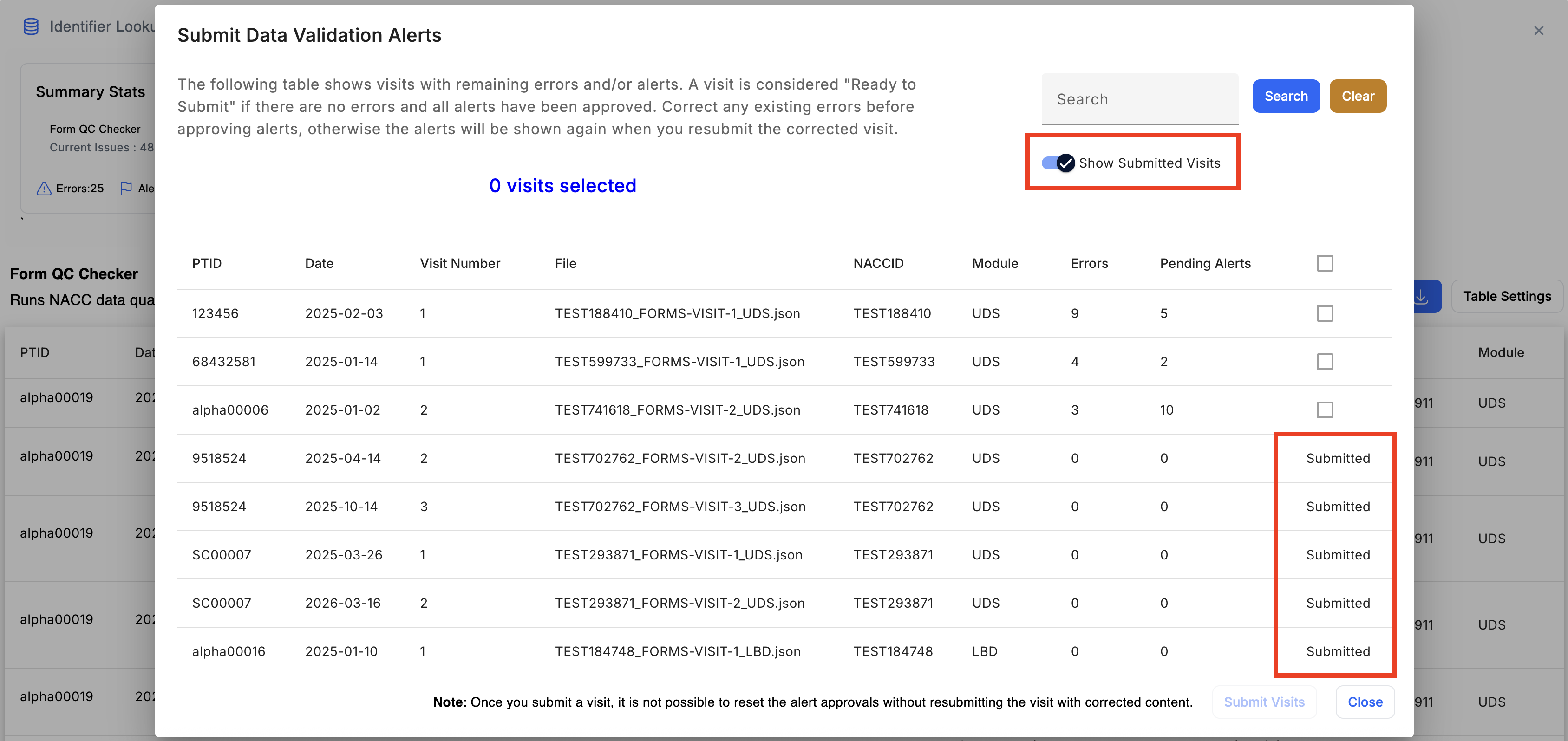The image size is (1568, 741).
Task: Click NACCID TEST599733 cell
Action: [894, 362]
